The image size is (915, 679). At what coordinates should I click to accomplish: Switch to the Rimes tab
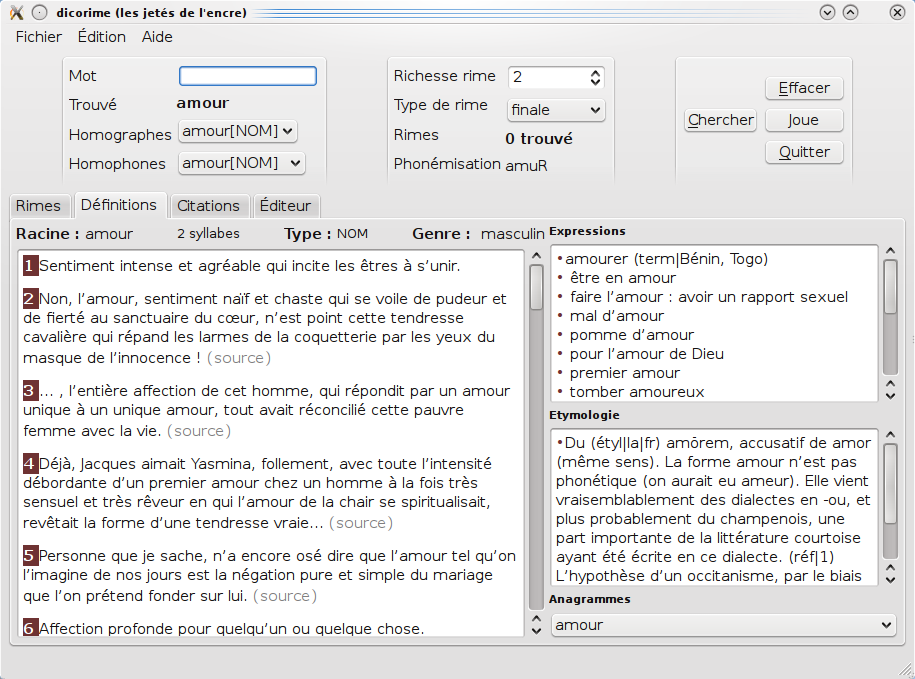tap(38, 206)
